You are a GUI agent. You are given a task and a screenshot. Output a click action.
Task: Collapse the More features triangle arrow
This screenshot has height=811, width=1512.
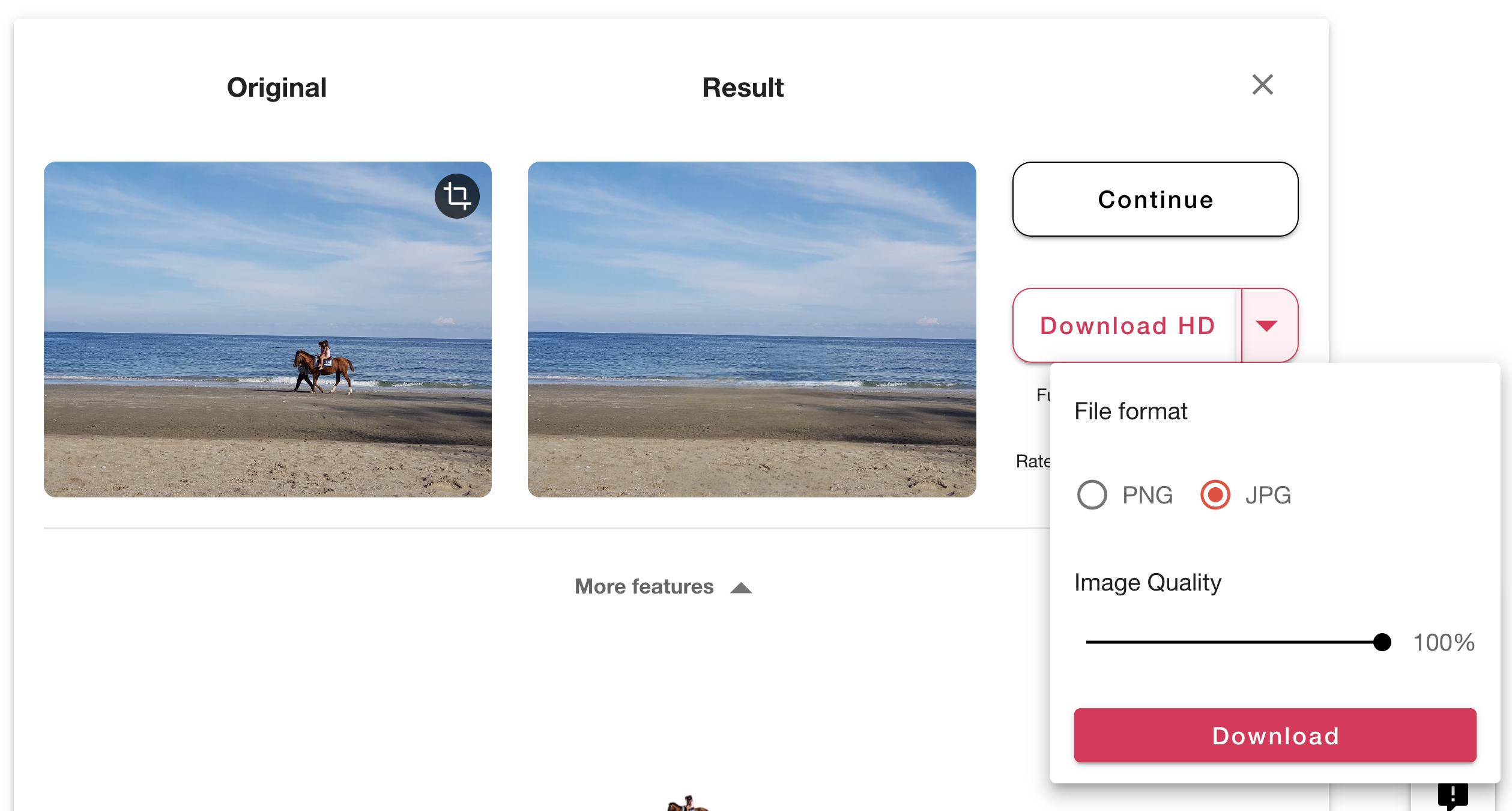[741, 588]
